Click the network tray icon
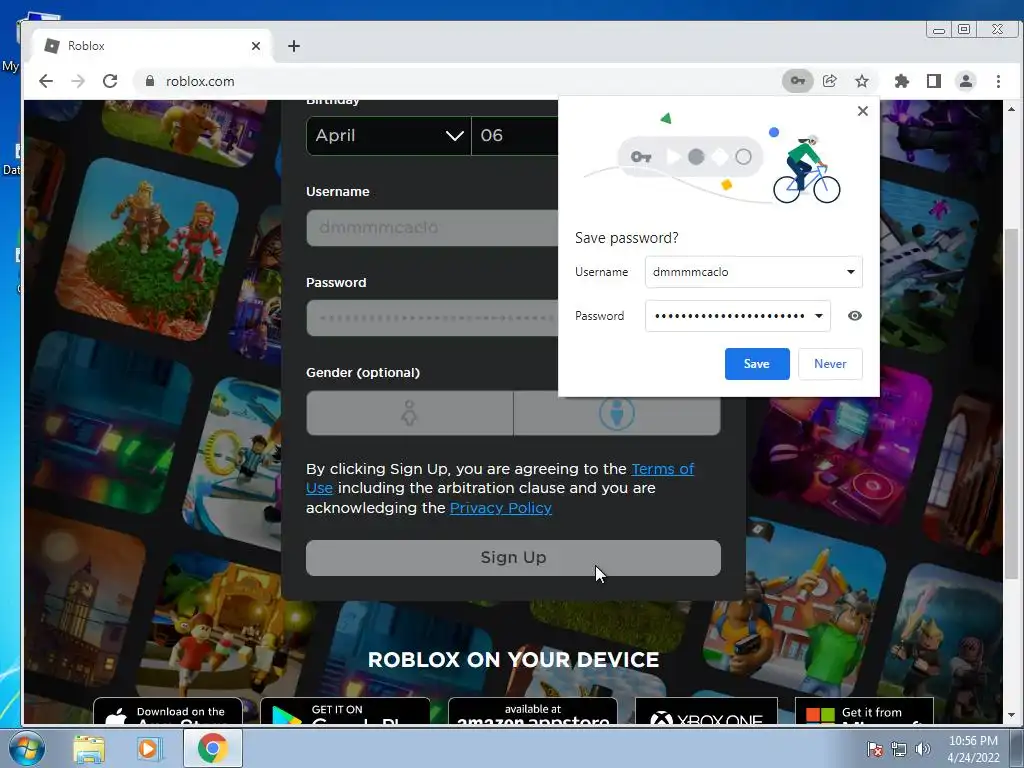Viewport: 1024px width, 768px height. pyautogui.click(x=899, y=749)
